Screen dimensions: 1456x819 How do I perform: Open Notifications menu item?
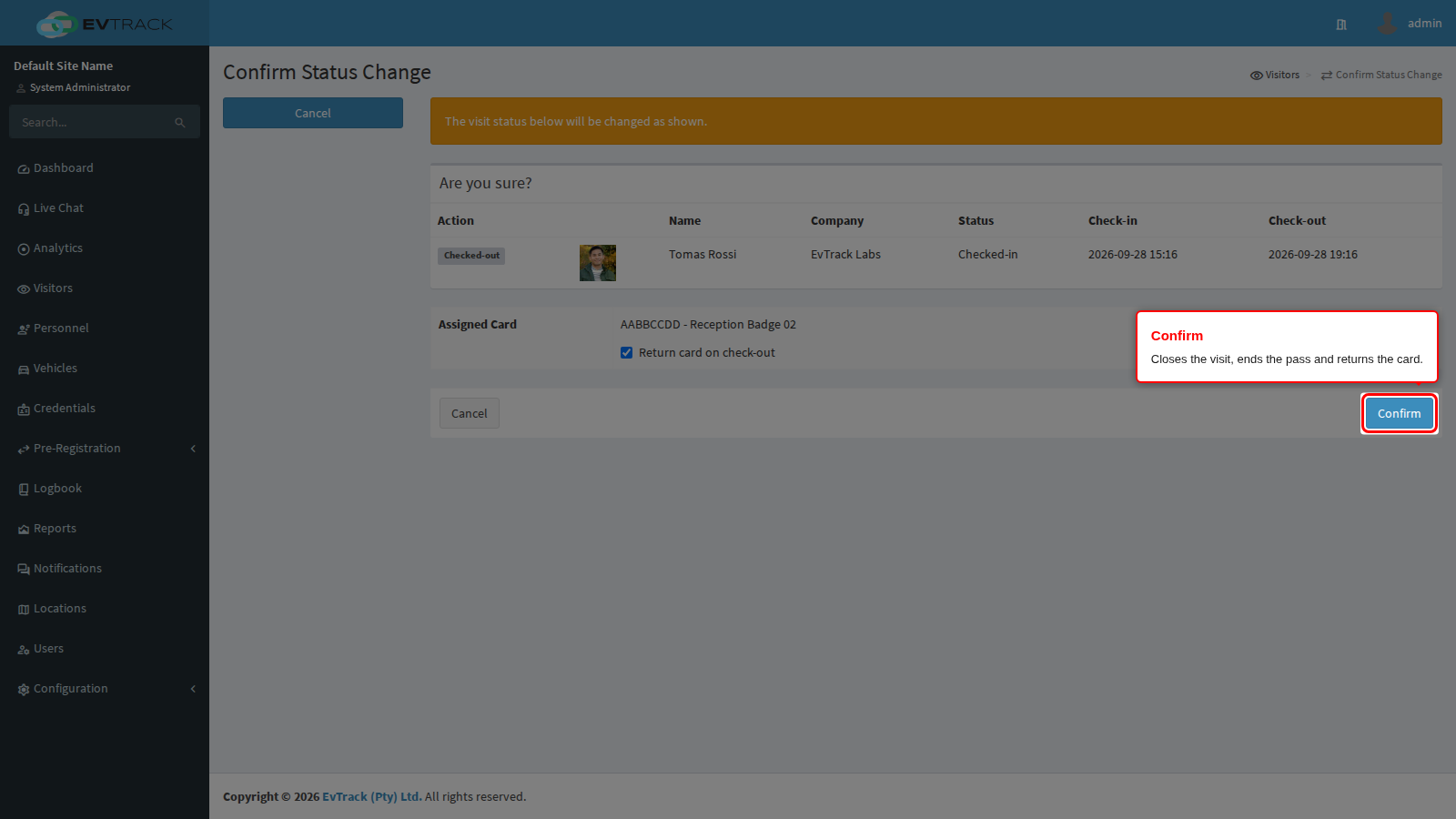pos(105,569)
